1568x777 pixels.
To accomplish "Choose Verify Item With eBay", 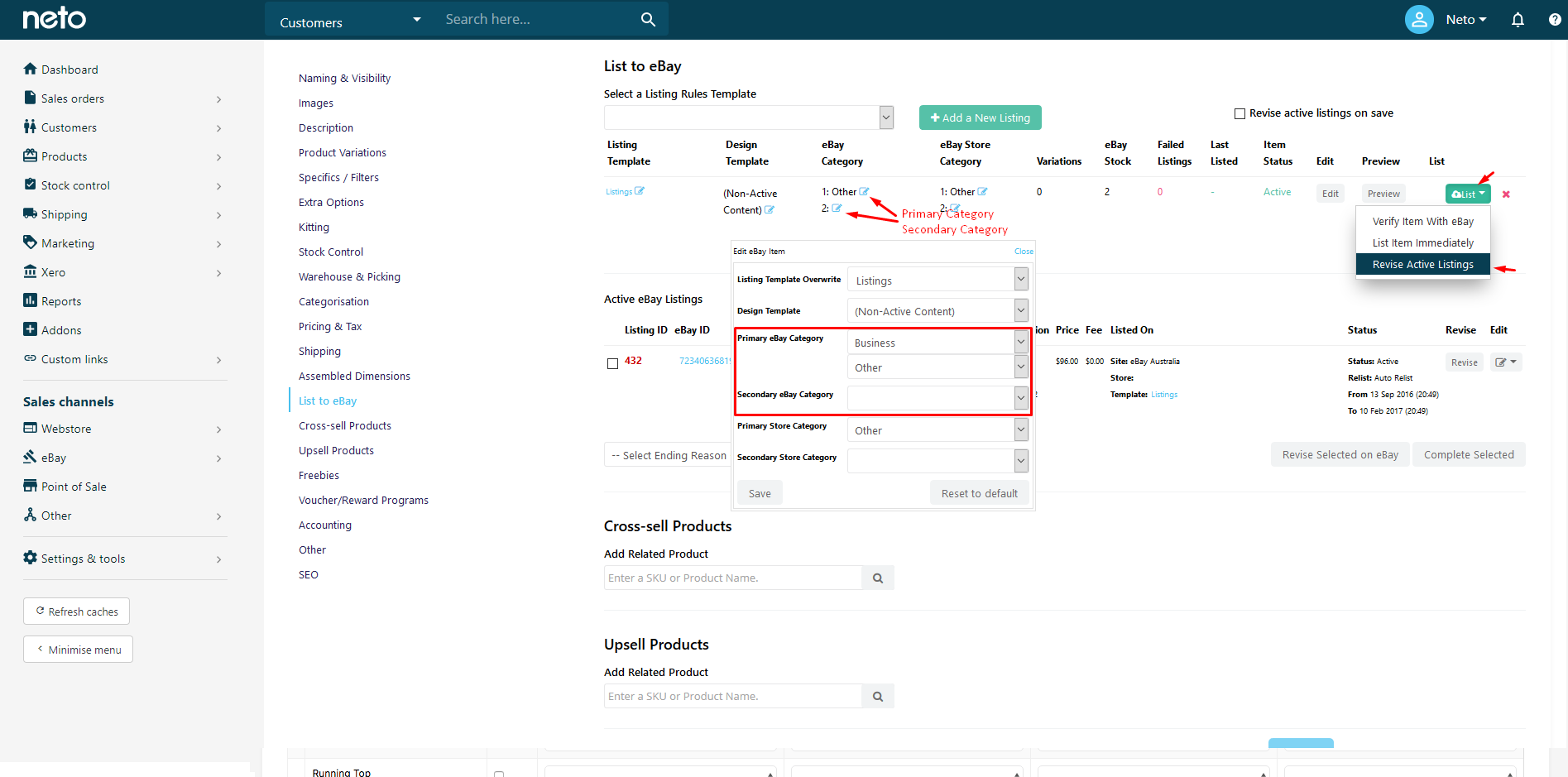I will [x=1422, y=221].
